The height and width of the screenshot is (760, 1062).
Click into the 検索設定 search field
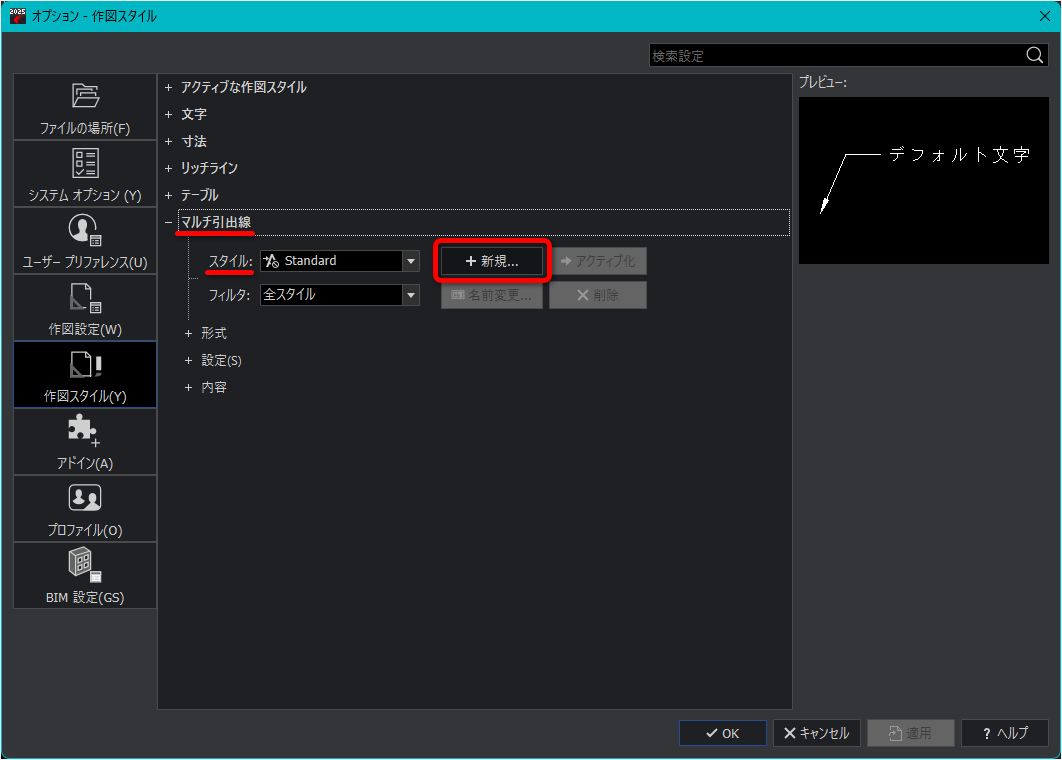coord(835,56)
